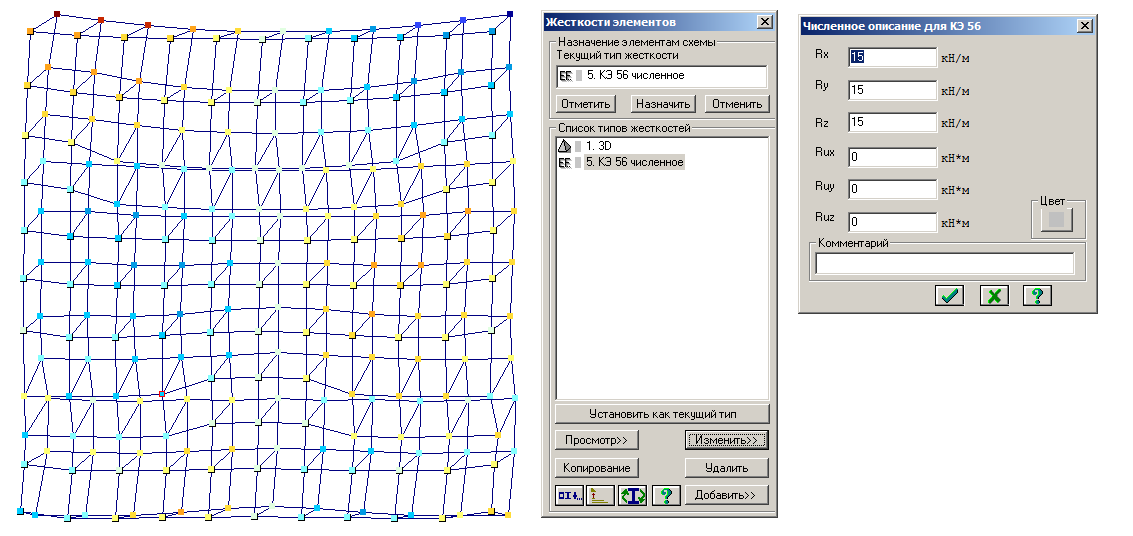The image size is (1133, 536).
Task: Expand the Просмотр>> section
Action: coord(596,439)
